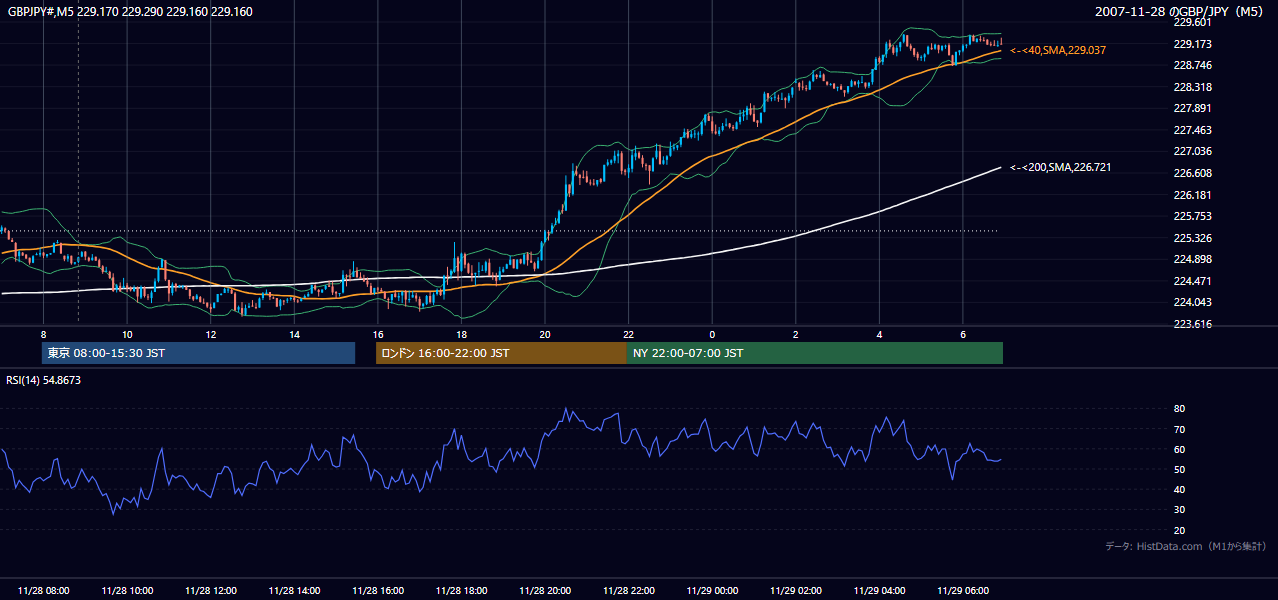Viewport: 1278px width, 600px height.
Task: Select the London session bar 16:00-22:00 JST
Action: (x=501, y=353)
